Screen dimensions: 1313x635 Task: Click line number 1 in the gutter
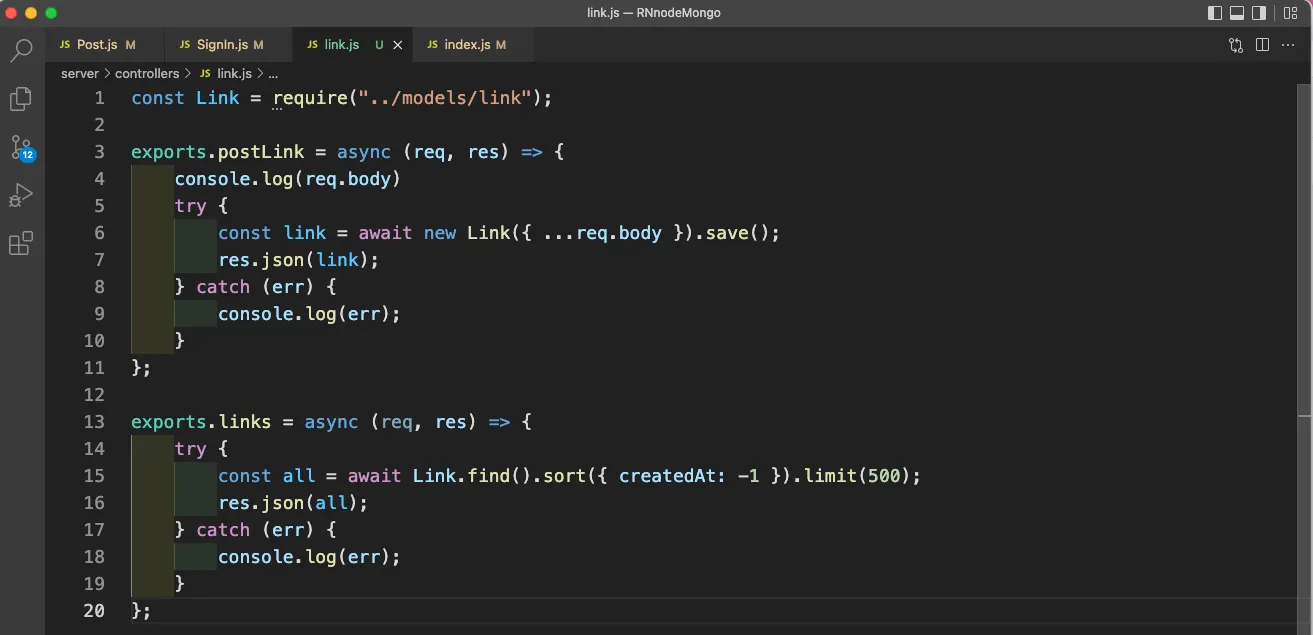(x=99, y=98)
